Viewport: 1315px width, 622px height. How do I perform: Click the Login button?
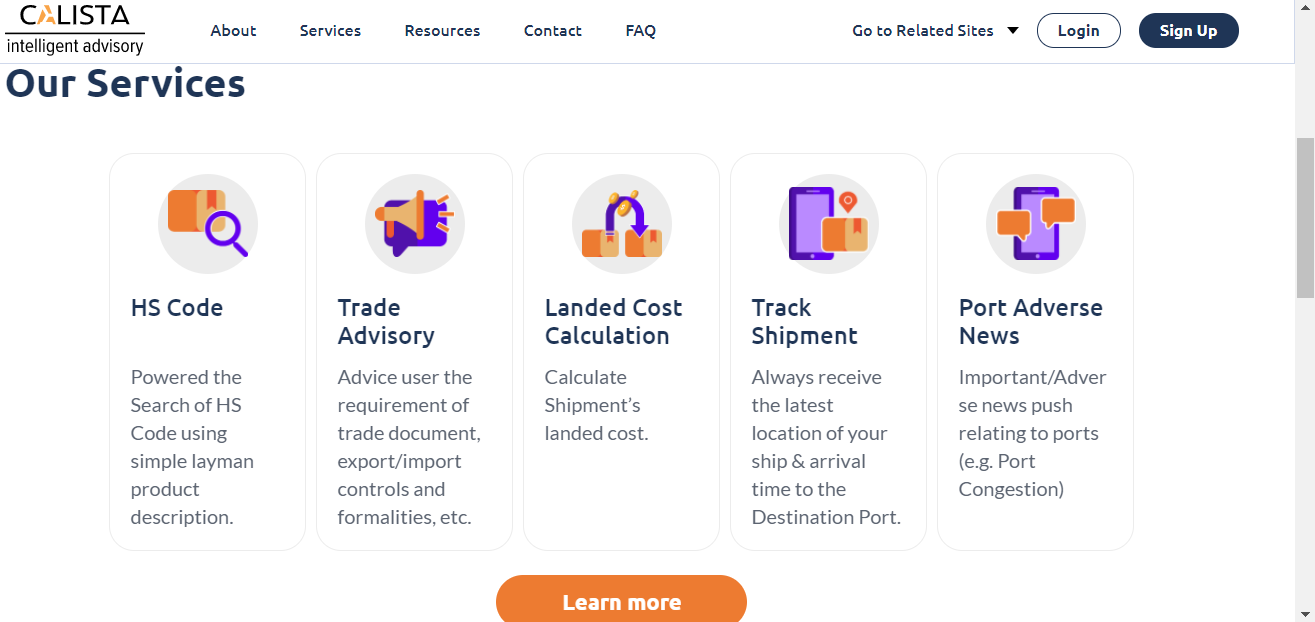click(x=1079, y=31)
